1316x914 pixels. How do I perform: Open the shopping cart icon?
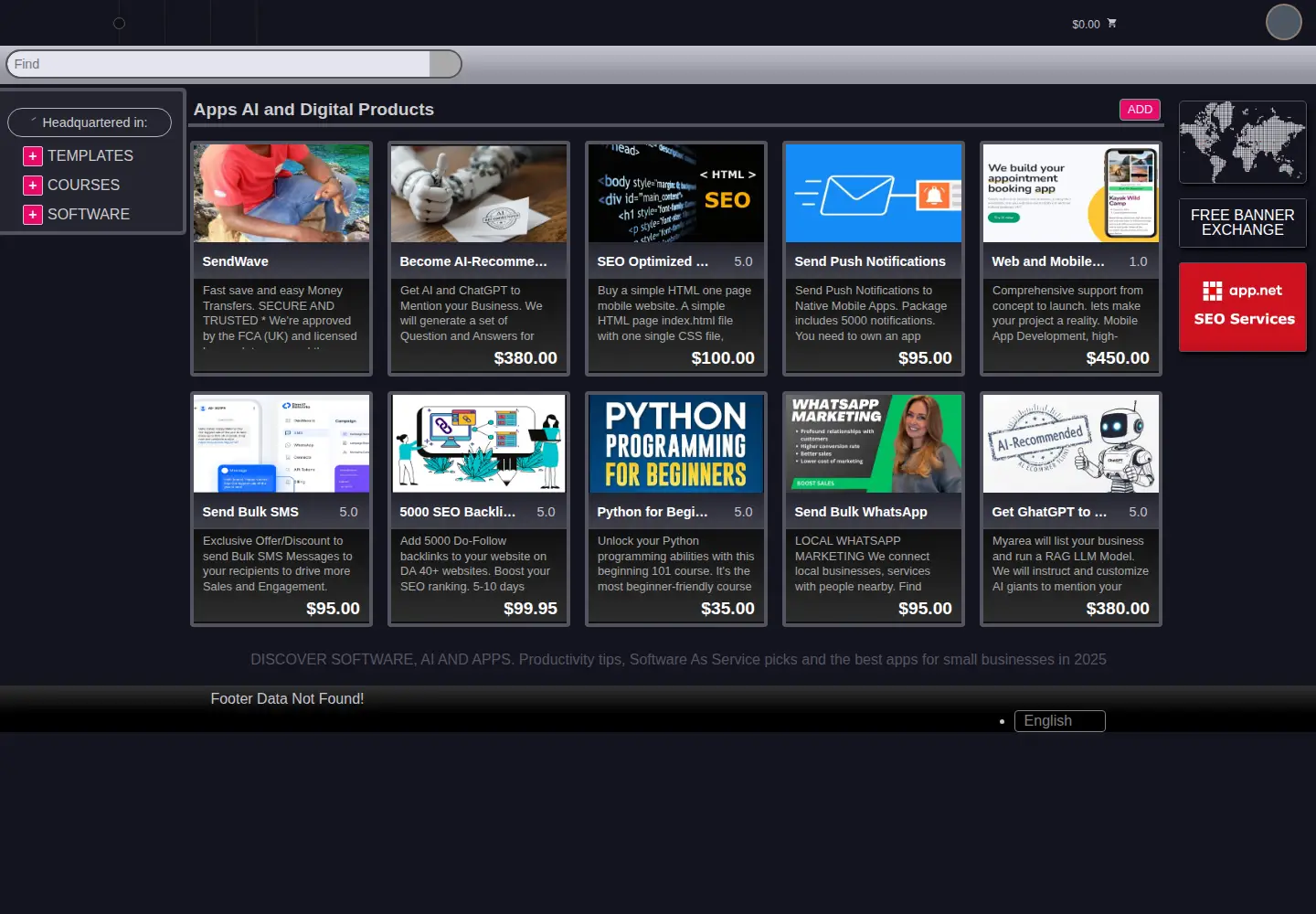tap(1111, 23)
